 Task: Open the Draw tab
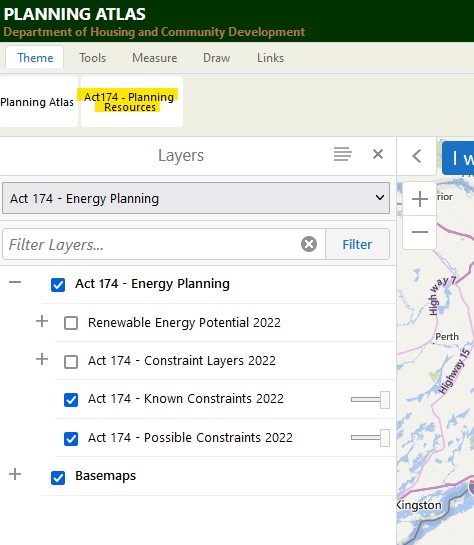[x=216, y=58]
